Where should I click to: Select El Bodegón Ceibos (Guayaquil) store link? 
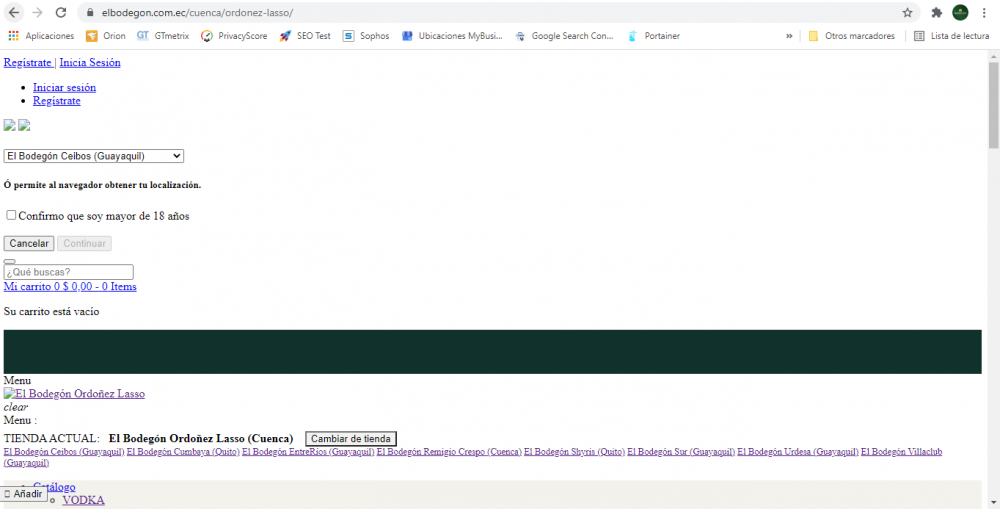[64, 452]
